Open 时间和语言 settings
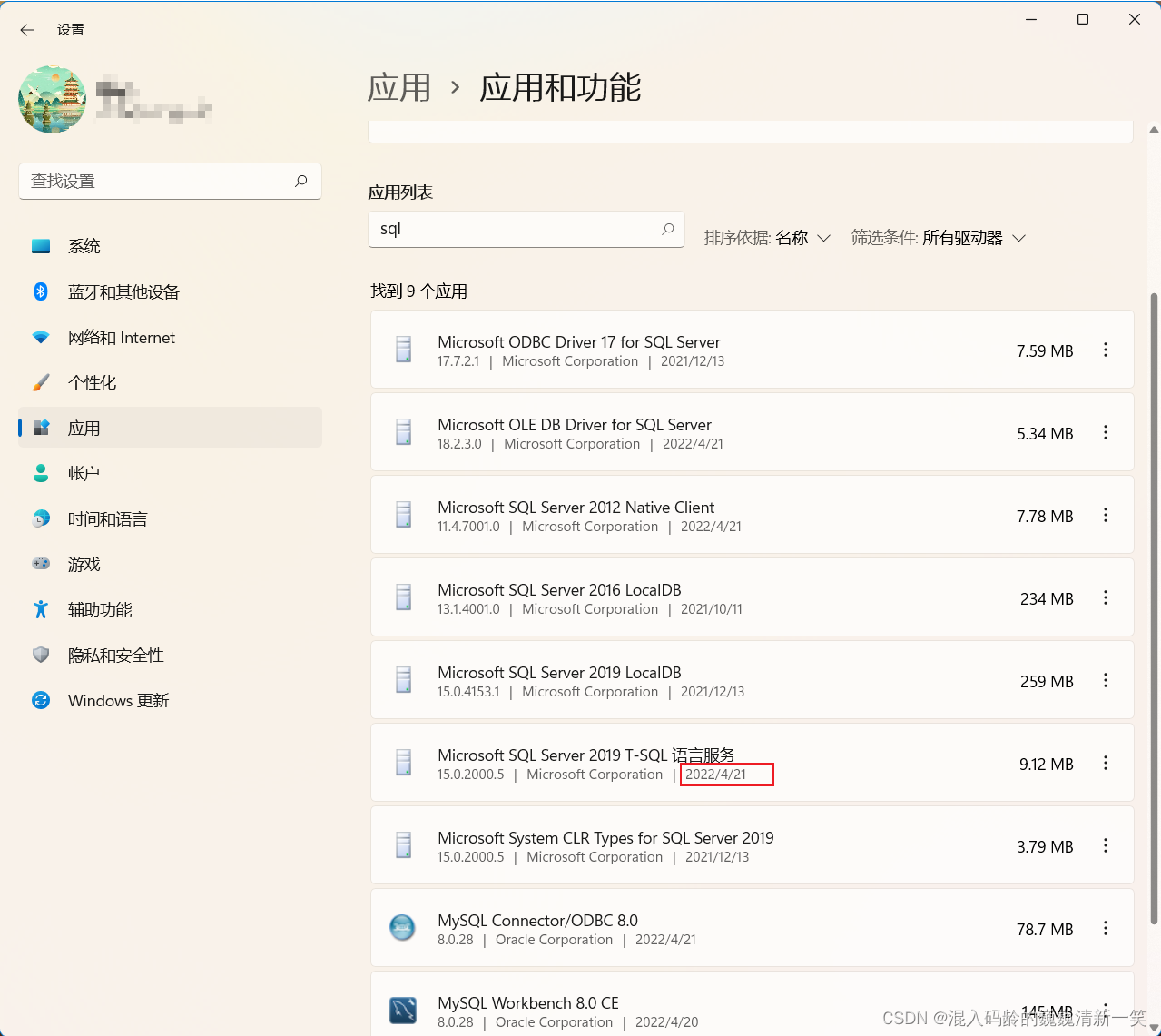 (x=170, y=518)
